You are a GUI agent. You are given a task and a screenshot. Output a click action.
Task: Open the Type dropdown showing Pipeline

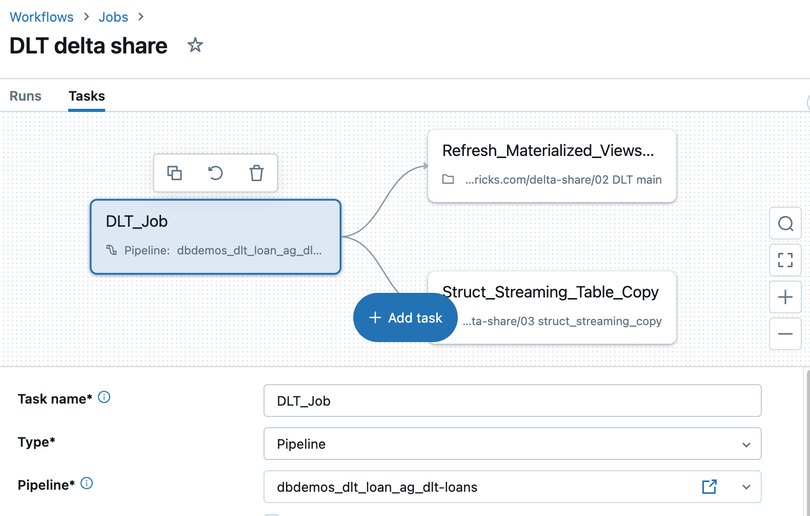[x=512, y=443]
